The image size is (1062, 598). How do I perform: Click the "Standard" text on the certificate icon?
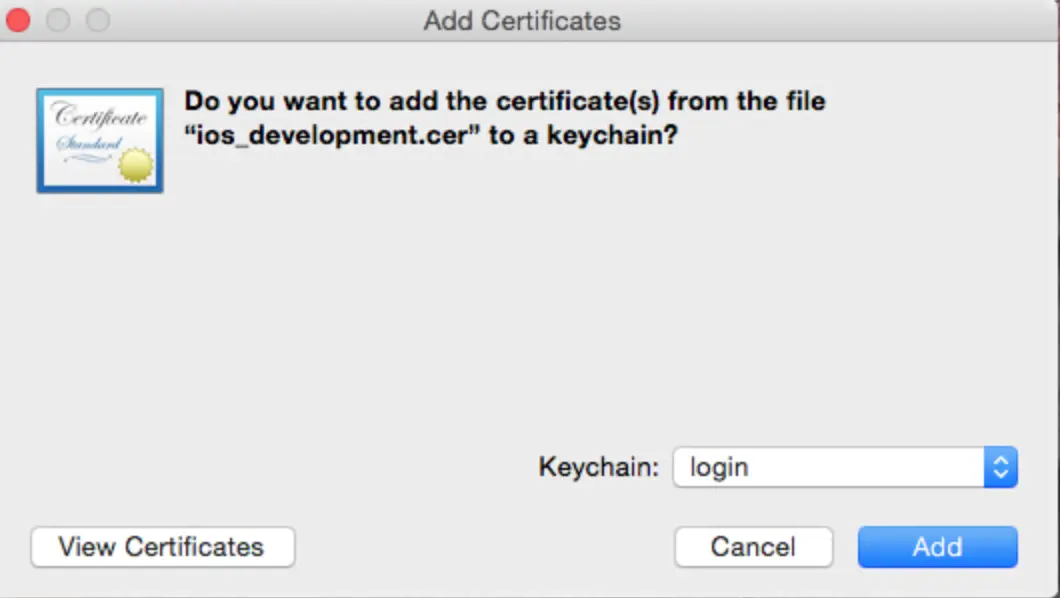(x=90, y=145)
